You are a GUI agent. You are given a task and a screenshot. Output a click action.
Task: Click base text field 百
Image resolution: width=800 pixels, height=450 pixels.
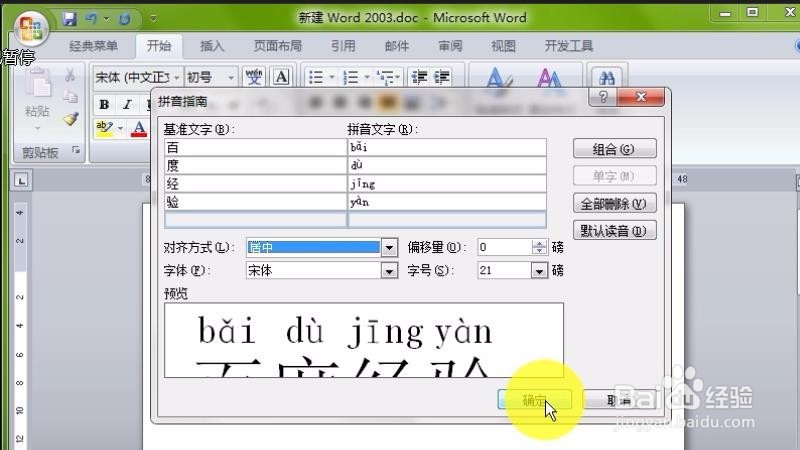[255, 147]
